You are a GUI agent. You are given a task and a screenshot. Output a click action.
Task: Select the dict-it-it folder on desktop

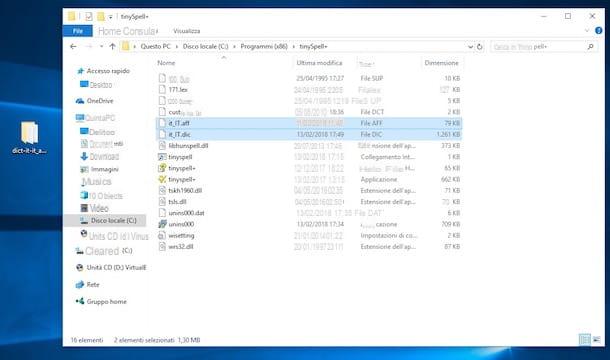pyautogui.click(x=29, y=137)
